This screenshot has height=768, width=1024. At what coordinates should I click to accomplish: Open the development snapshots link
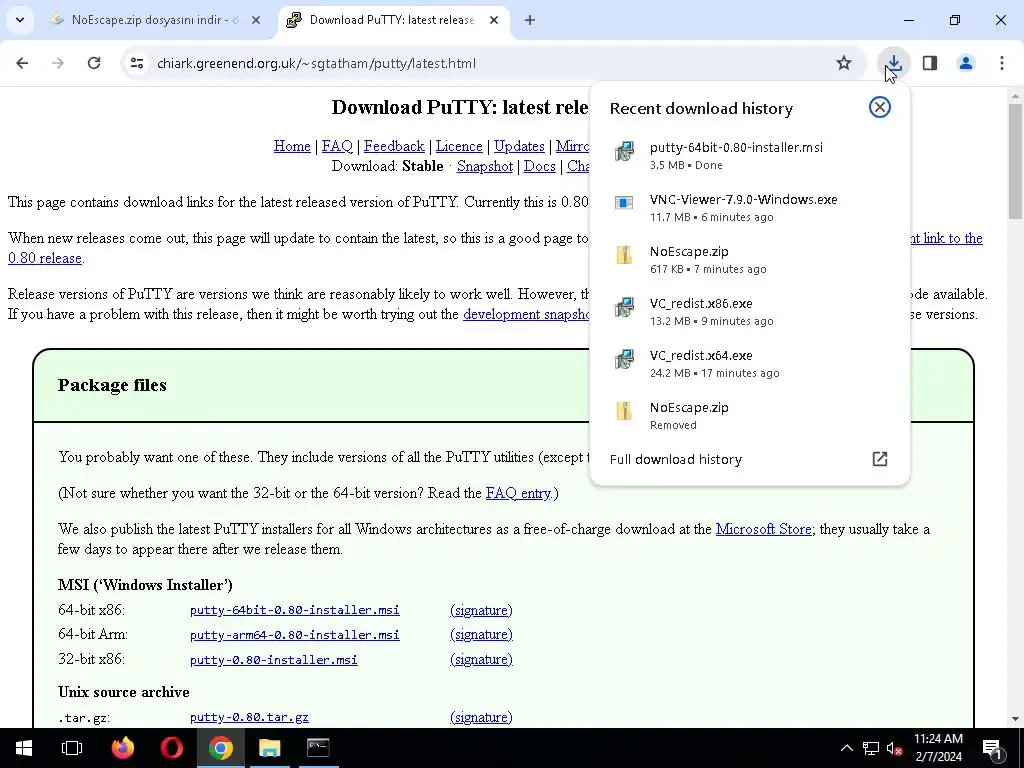[526, 314]
